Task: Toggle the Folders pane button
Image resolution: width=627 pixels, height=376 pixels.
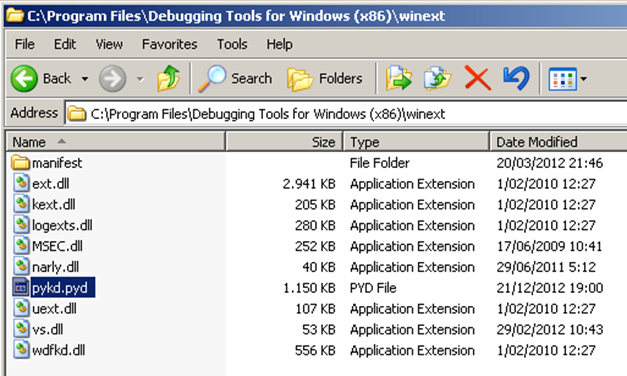Action: [324, 78]
